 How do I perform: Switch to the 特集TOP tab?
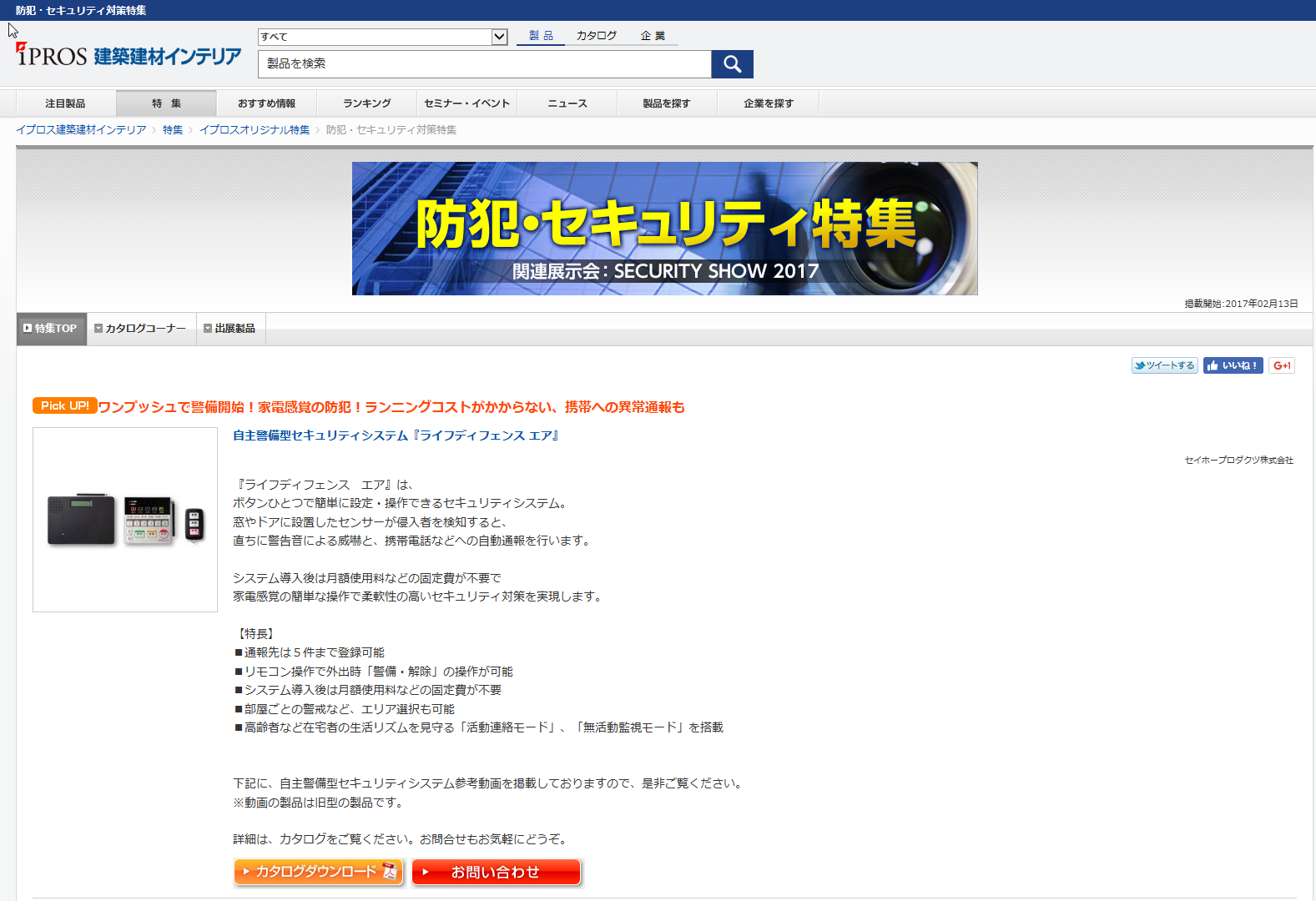(52, 329)
